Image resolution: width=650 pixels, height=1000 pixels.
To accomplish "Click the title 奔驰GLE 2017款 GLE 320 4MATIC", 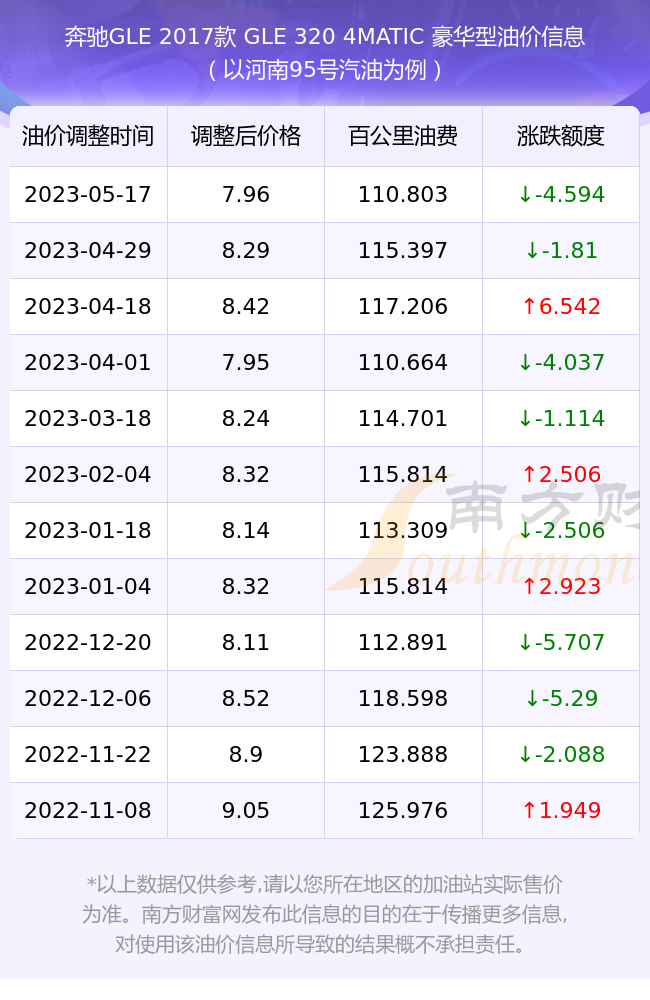I will click(x=244, y=37).
